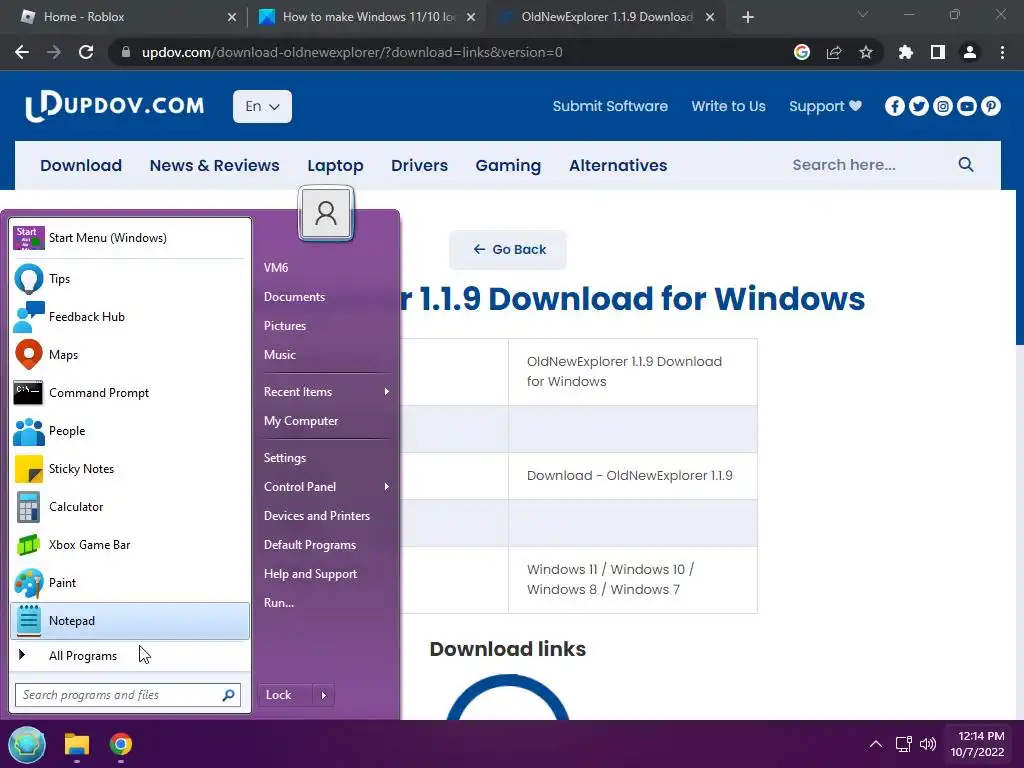Open My Computer
The image size is (1024, 768).
click(x=301, y=421)
